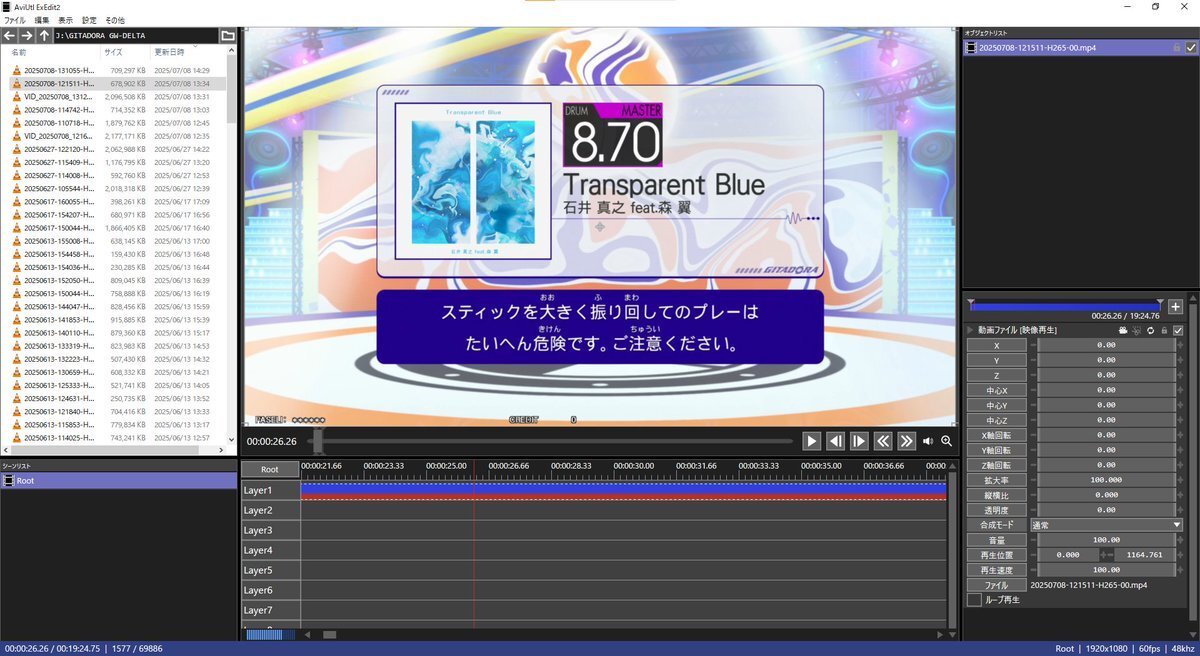Click the video clip on Layer1 in timeline
The image size is (1200, 656).
click(623, 490)
